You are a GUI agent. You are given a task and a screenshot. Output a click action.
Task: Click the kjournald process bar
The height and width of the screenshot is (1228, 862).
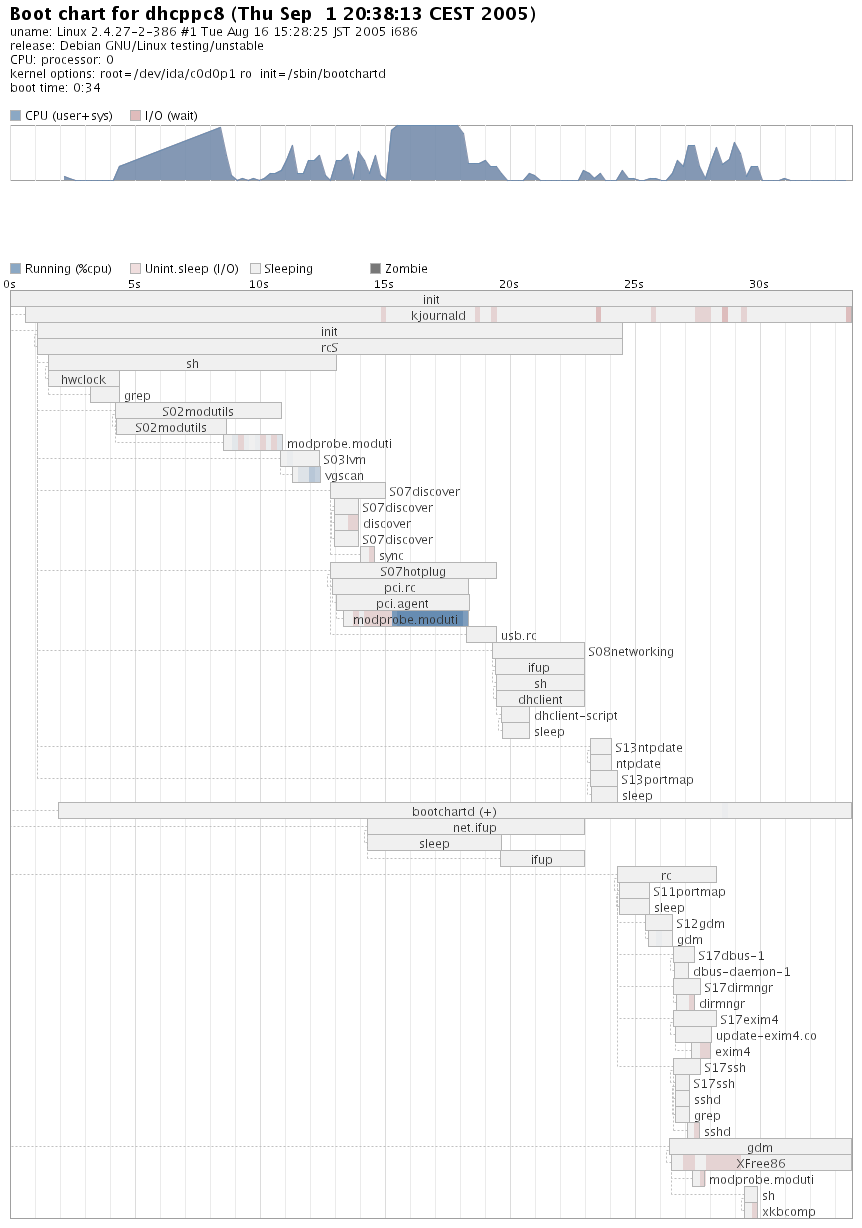(438, 315)
